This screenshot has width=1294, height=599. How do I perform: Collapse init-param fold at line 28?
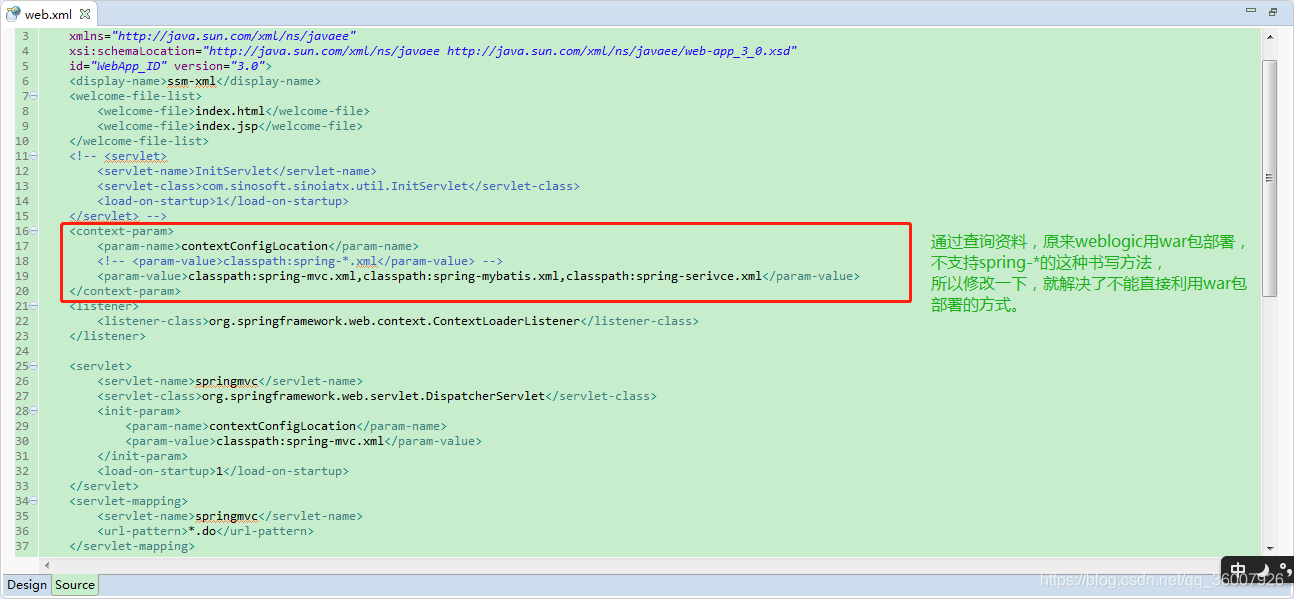pyautogui.click(x=34, y=411)
